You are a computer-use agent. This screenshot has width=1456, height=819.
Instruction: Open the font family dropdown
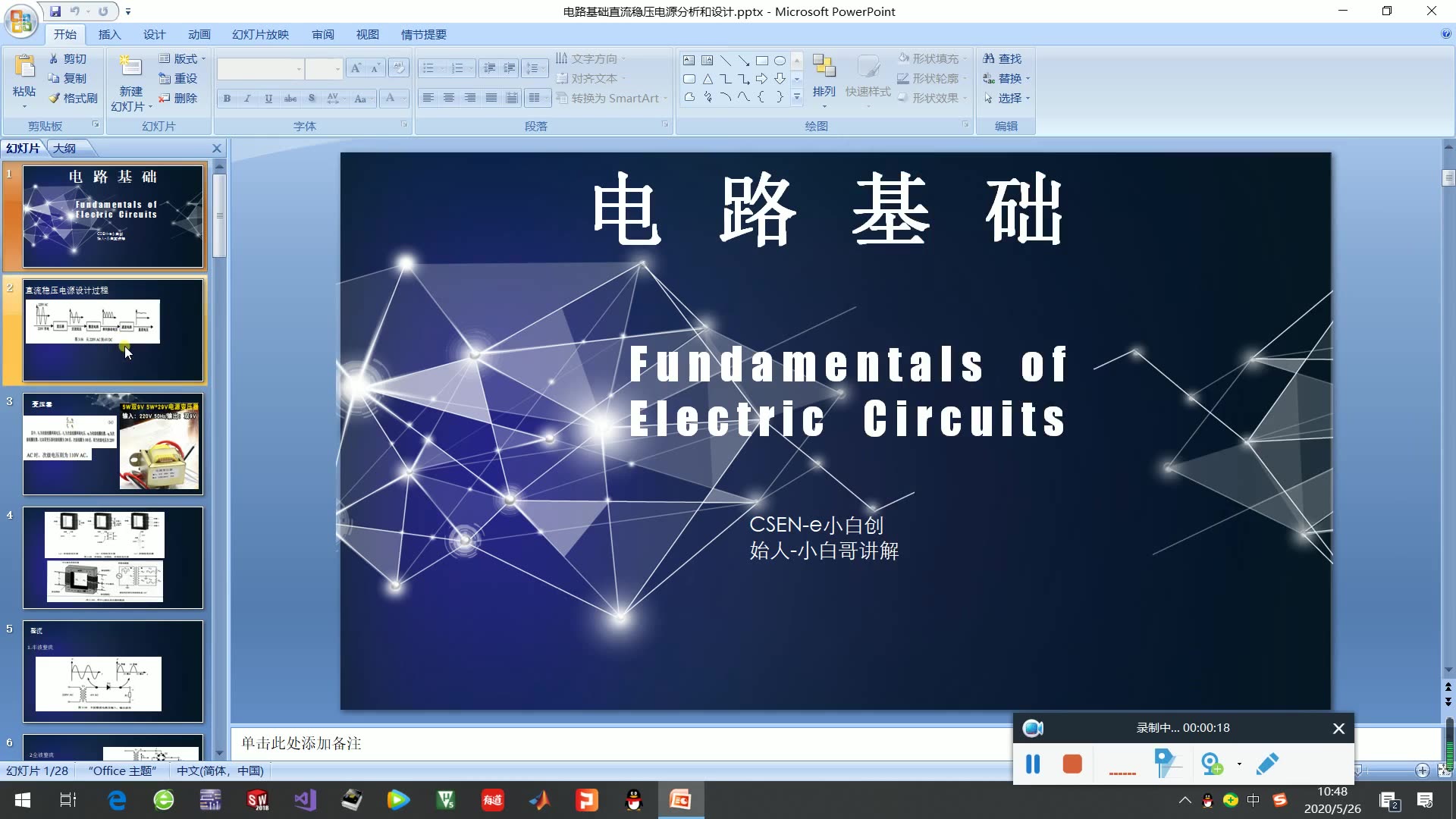pyautogui.click(x=300, y=68)
